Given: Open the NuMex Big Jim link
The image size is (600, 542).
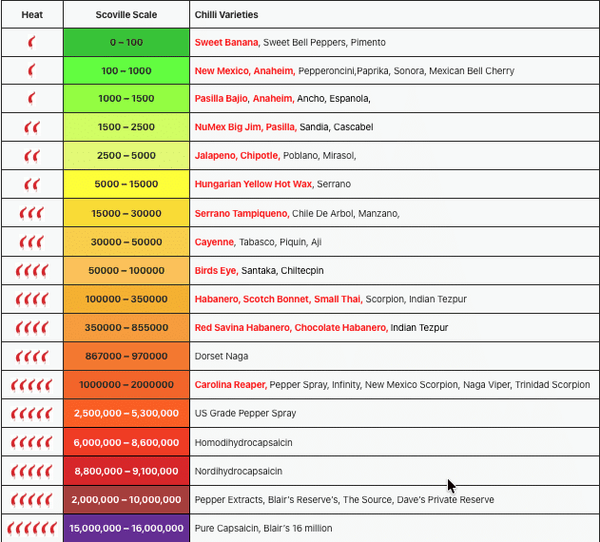Looking at the screenshot, I should click(228, 127).
